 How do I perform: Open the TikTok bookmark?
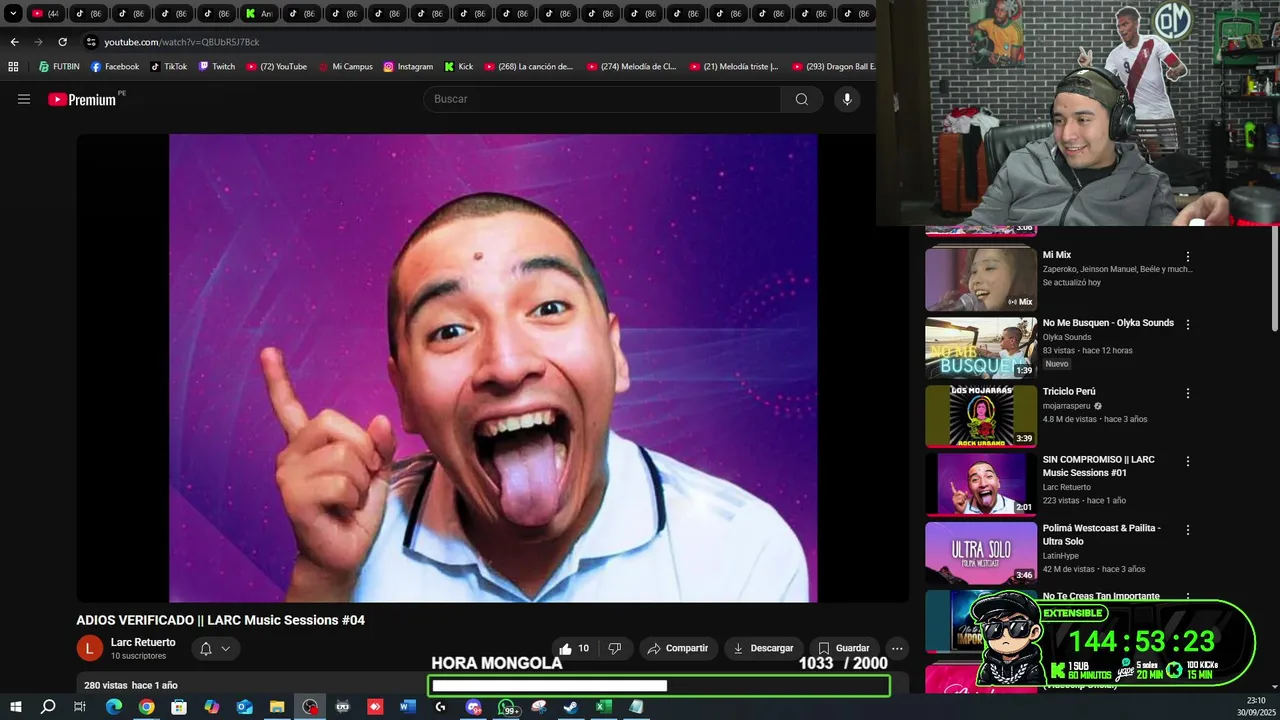point(169,67)
